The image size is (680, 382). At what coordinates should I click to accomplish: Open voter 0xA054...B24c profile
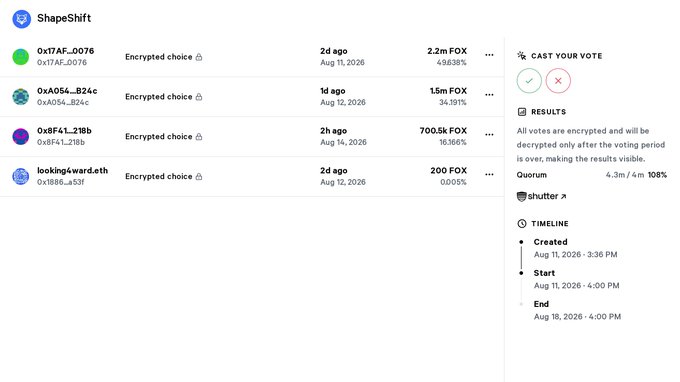pos(67,91)
